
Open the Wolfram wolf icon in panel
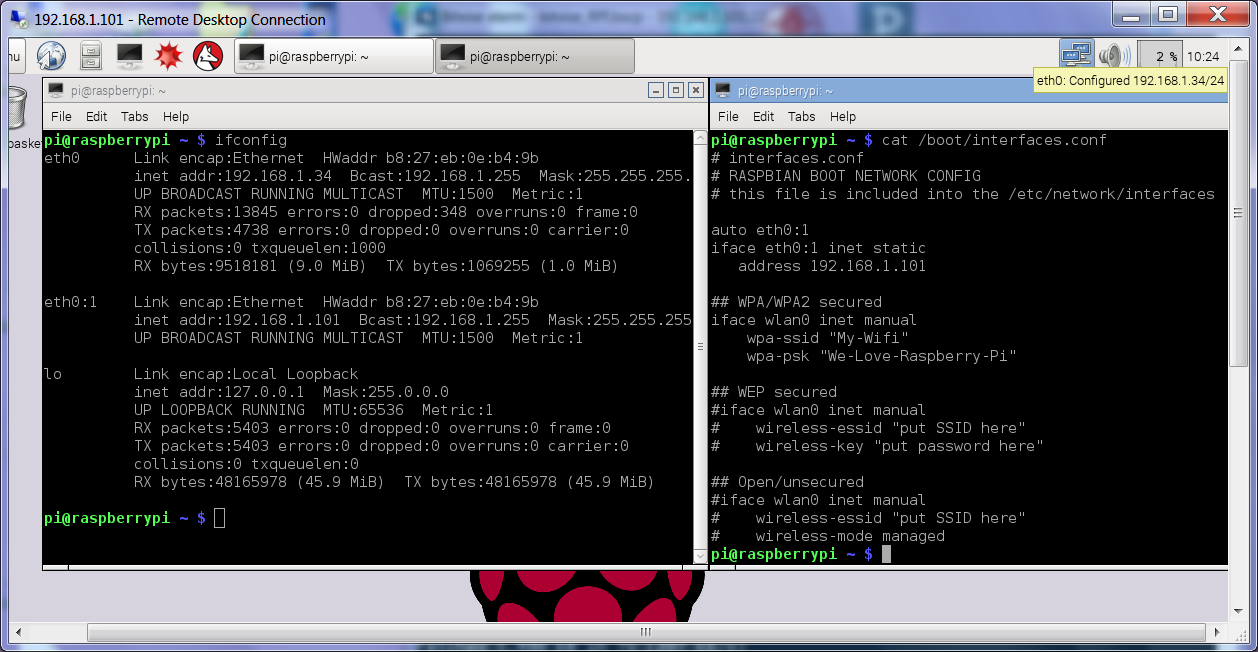coord(207,56)
